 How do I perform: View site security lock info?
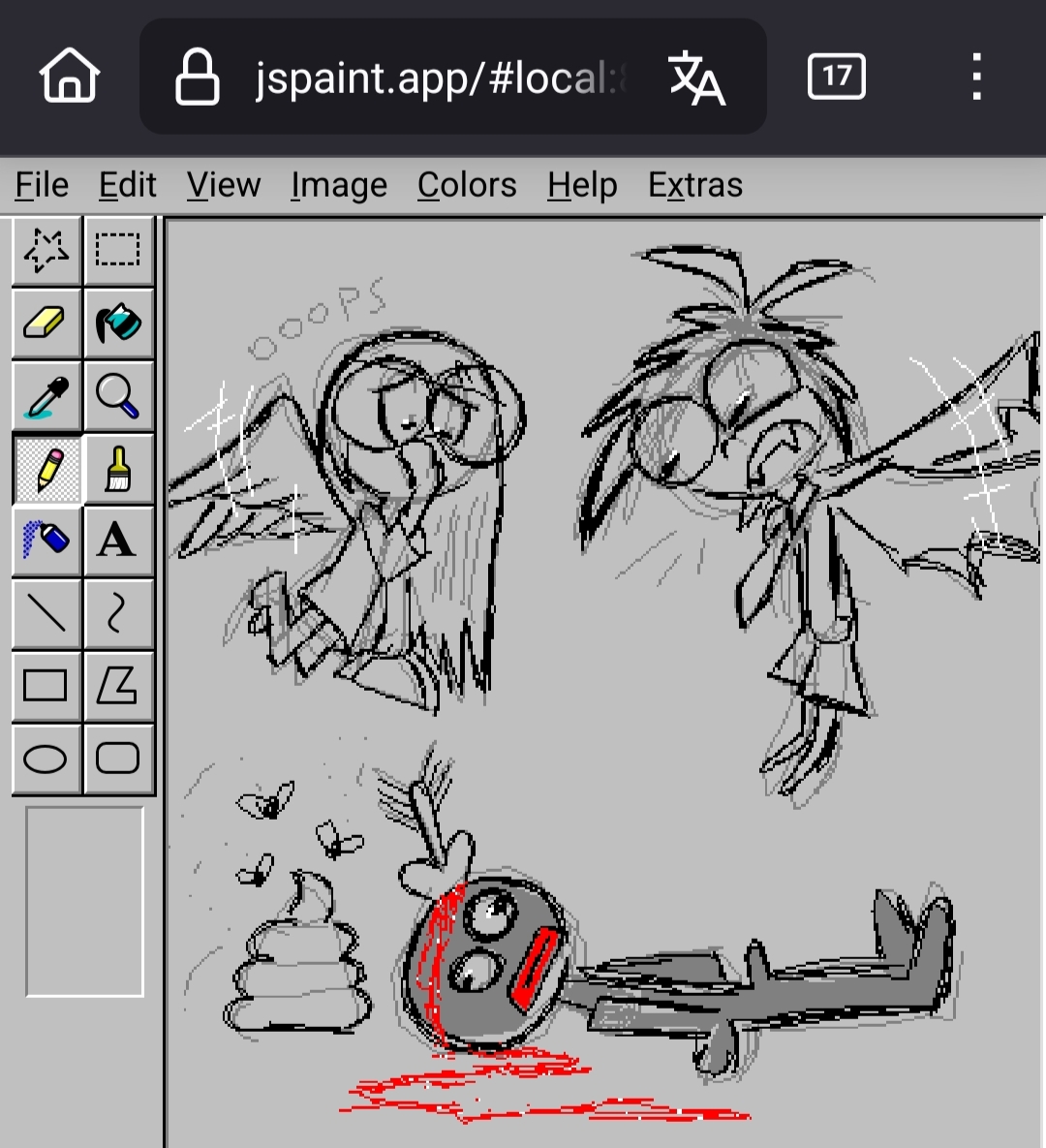(x=197, y=77)
